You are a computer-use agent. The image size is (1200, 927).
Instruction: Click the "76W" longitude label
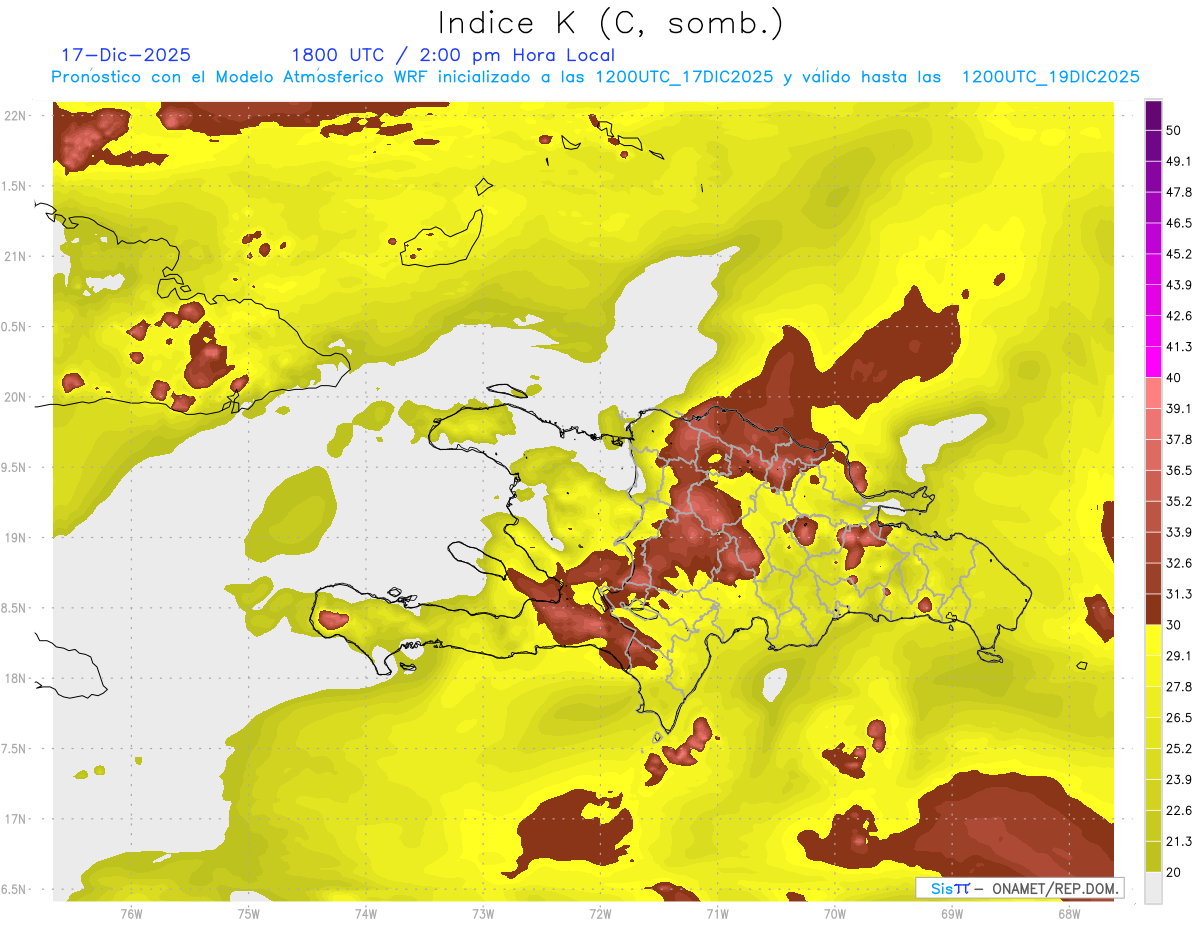[x=131, y=913]
